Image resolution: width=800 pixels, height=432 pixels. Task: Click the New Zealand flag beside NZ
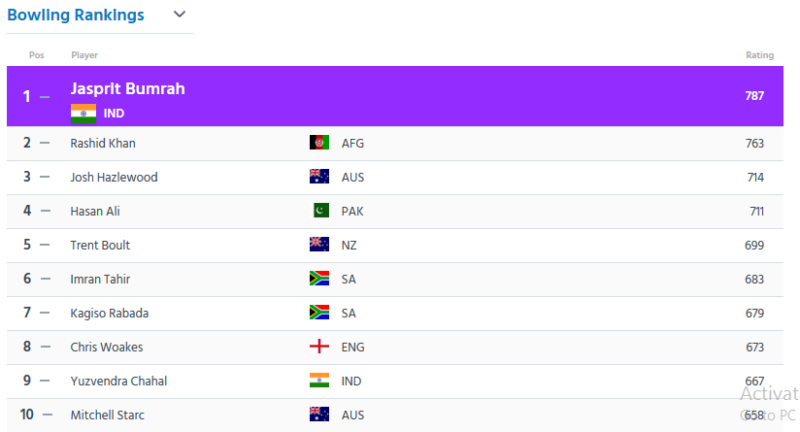[319, 245]
